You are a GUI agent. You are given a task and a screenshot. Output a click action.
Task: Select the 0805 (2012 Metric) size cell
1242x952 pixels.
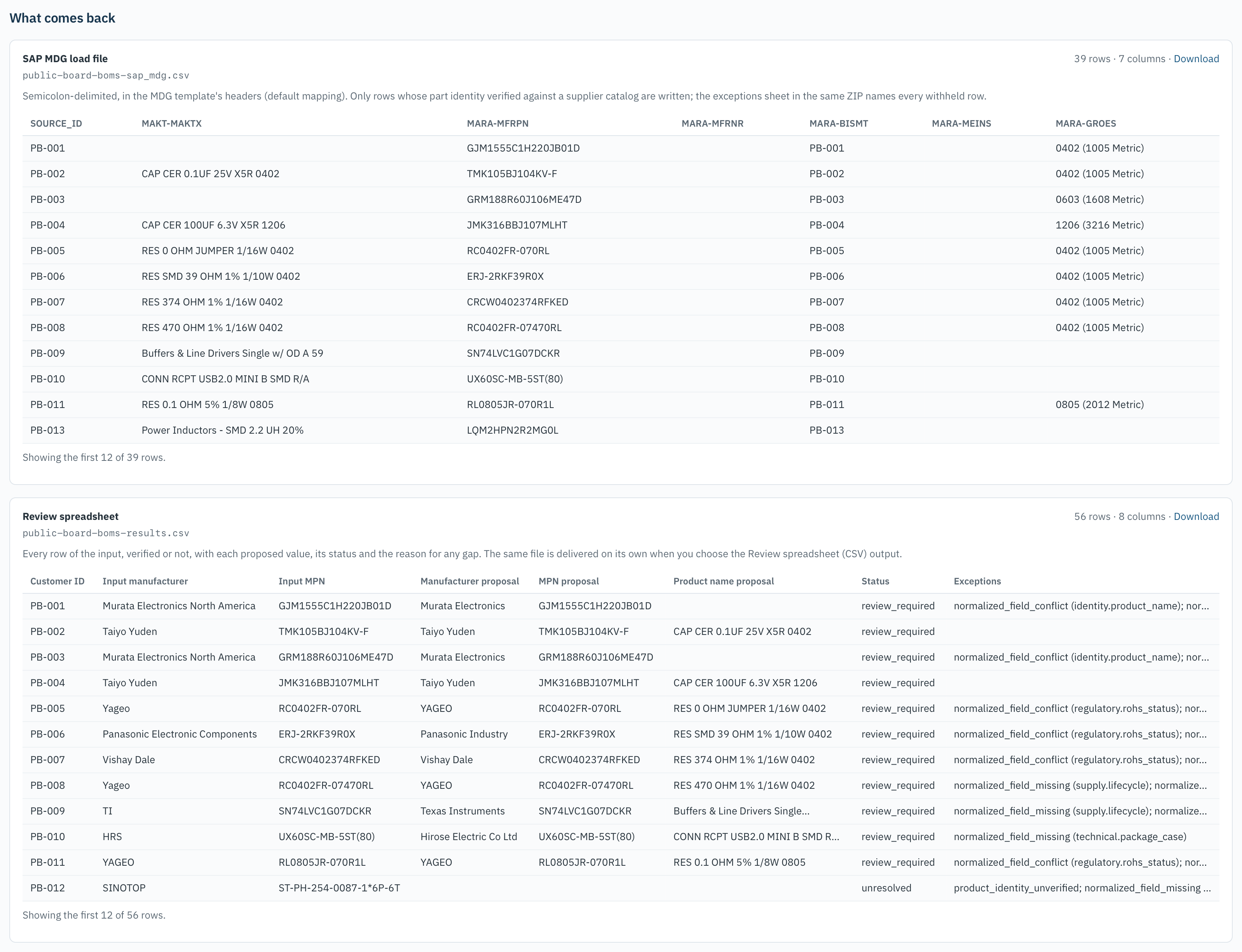[1099, 405]
